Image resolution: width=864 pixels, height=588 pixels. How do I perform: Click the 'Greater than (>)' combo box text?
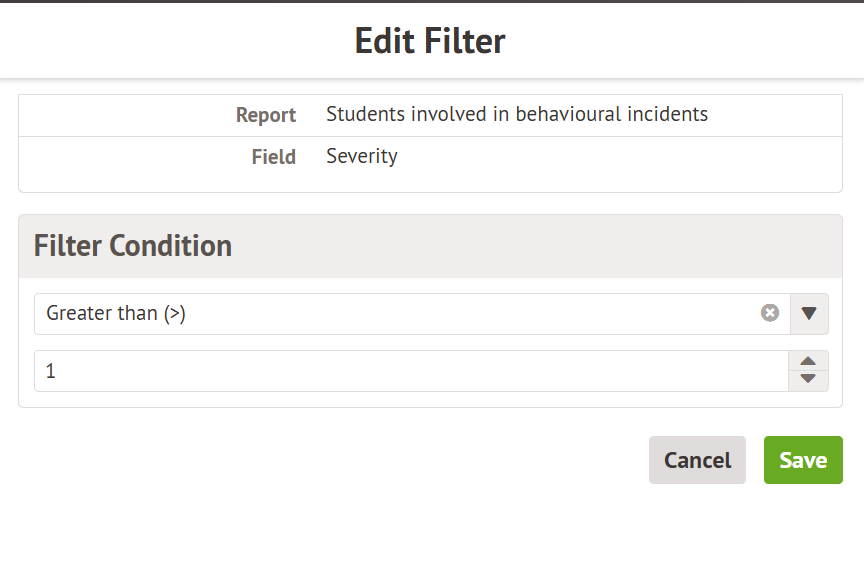tap(117, 313)
